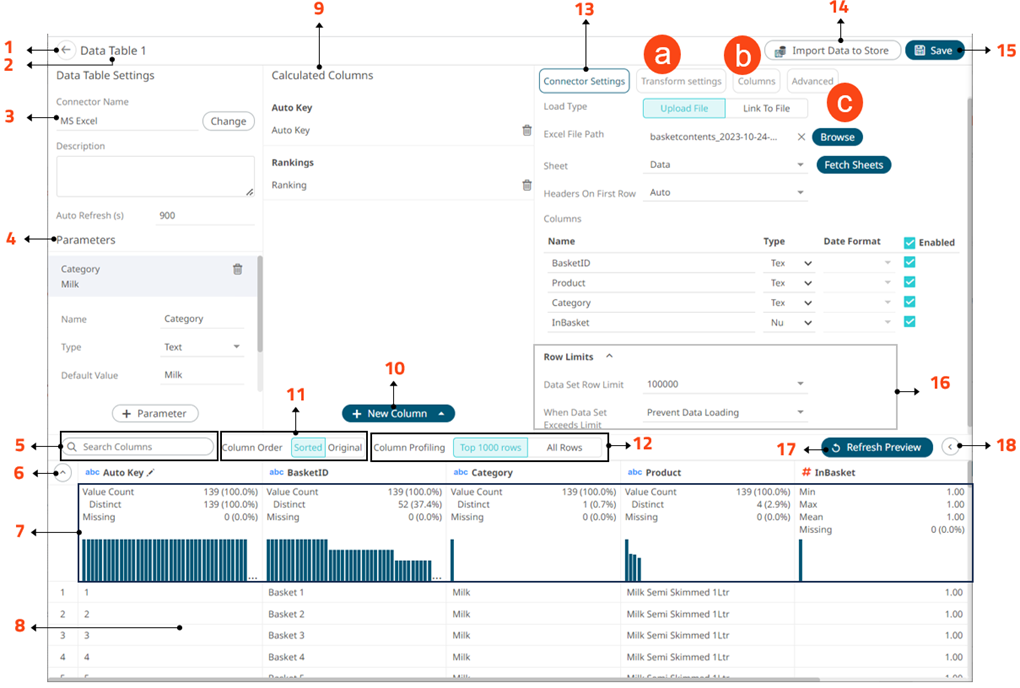Add a new Parameter
1020x688 pixels.
point(155,414)
